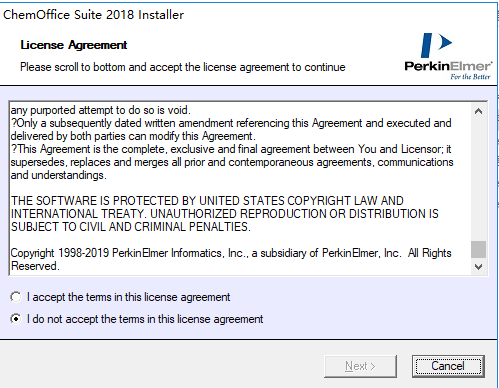Viewport: 499px width, 388px height.
Task: Click the 'any purported attempt' line
Action: [x=101, y=110]
